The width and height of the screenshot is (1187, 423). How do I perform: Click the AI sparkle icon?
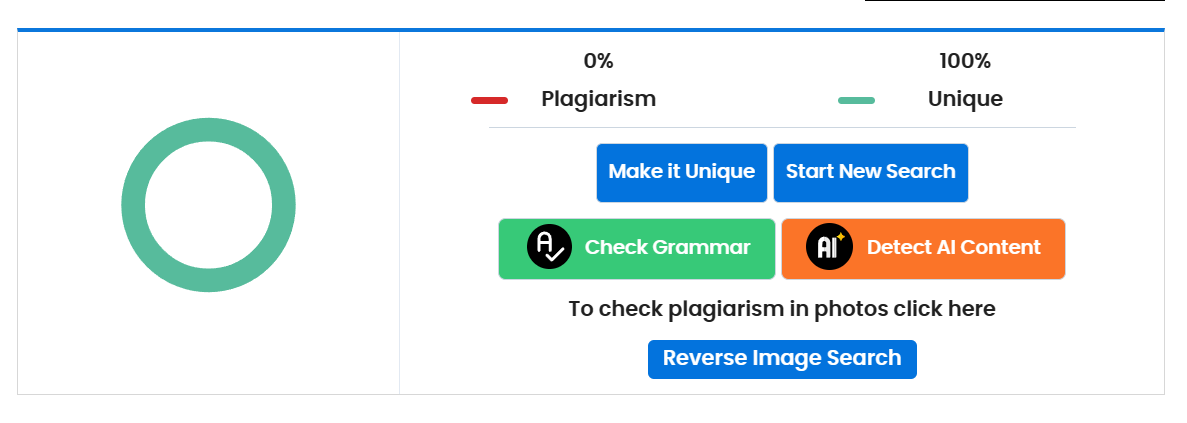829,247
